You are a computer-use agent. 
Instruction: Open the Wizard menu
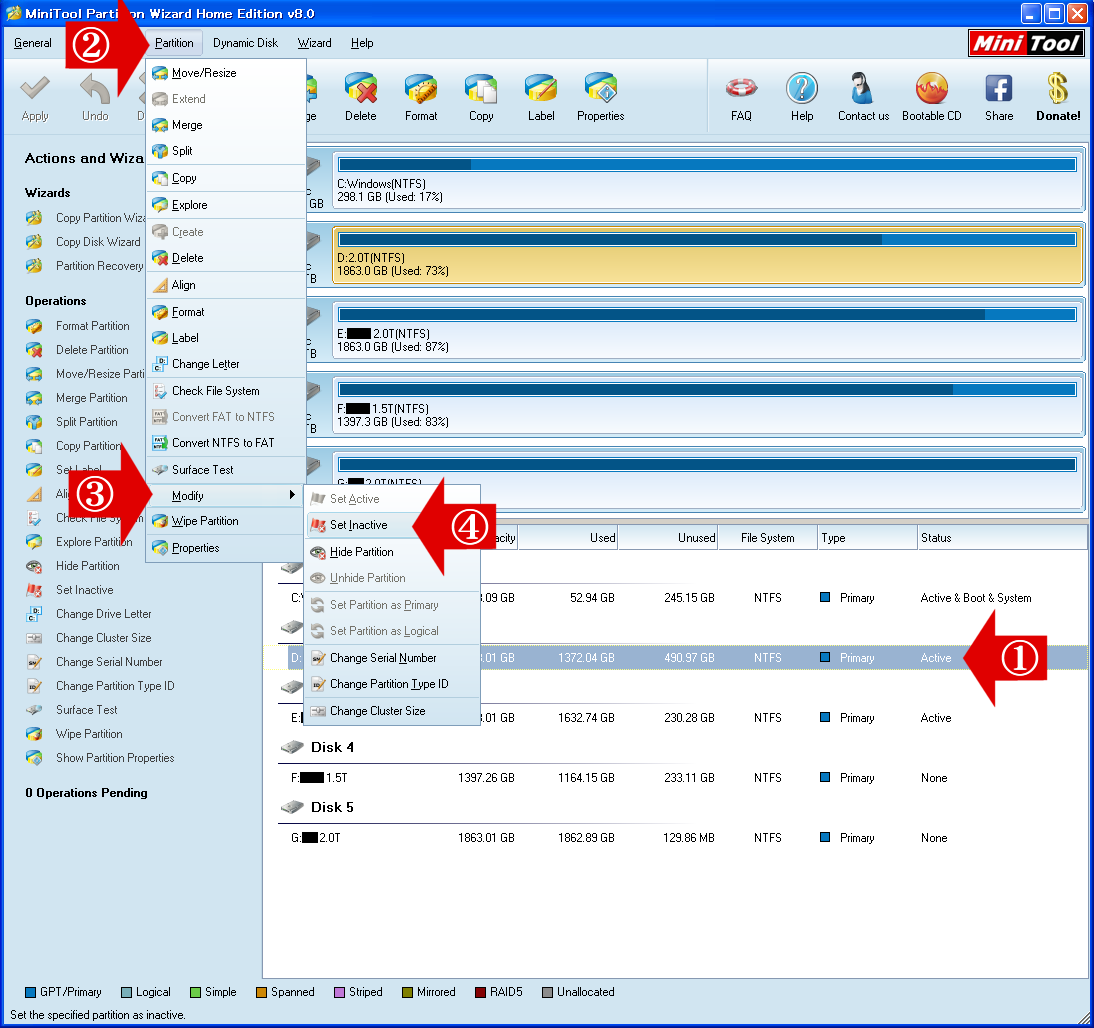(x=315, y=43)
